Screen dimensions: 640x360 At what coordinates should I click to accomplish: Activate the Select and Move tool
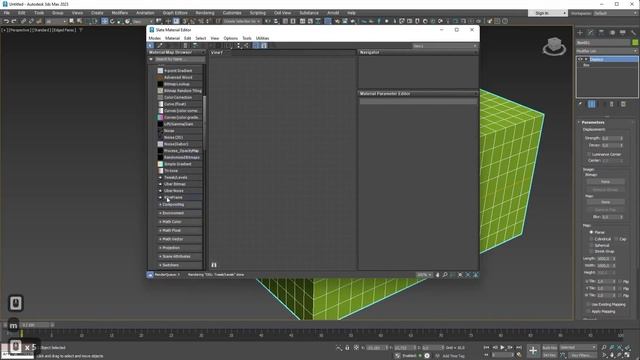point(104,21)
